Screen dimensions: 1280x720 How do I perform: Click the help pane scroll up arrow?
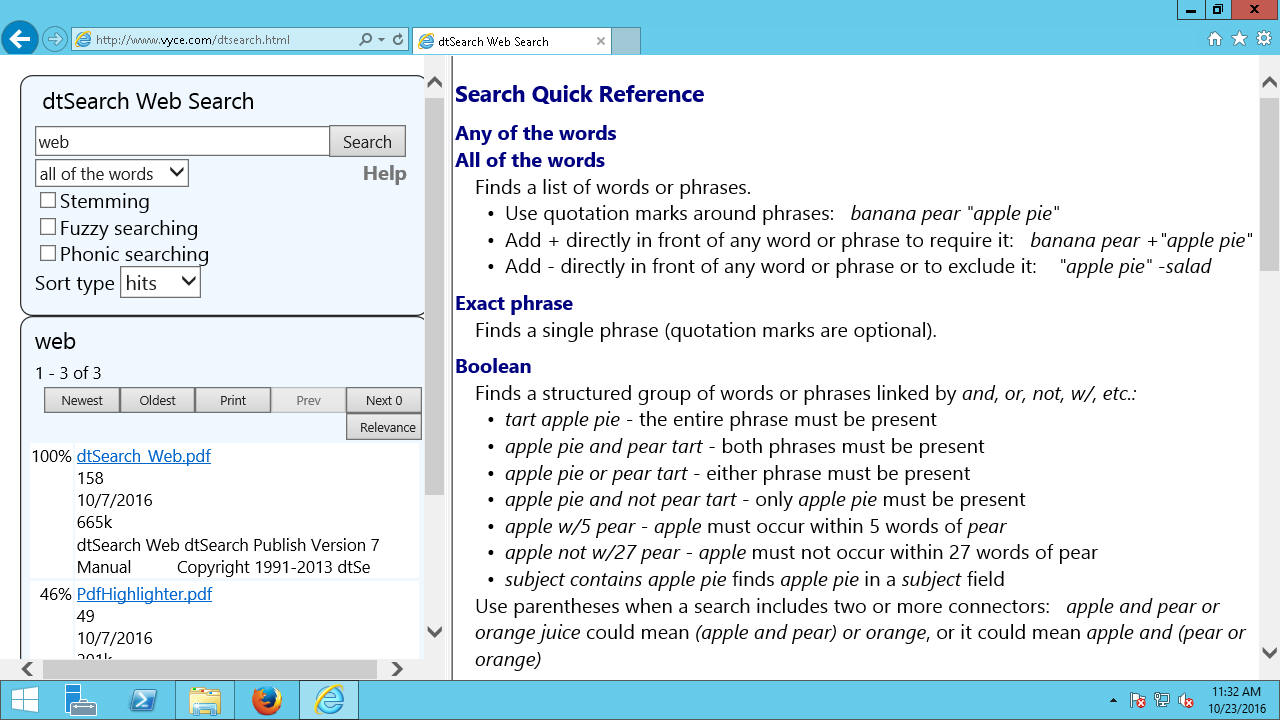[x=1270, y=82]
